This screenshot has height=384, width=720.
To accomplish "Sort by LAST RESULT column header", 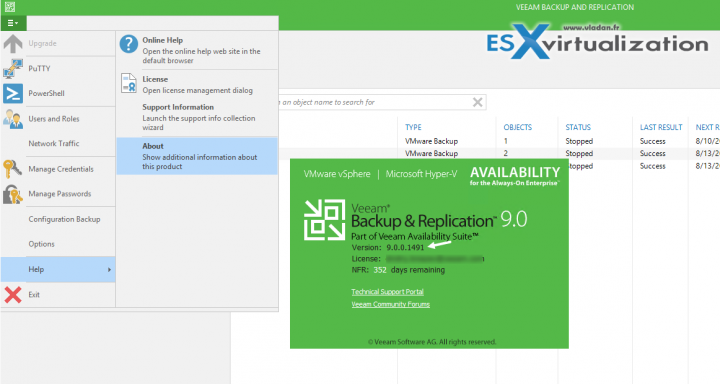I will point(661,127).
